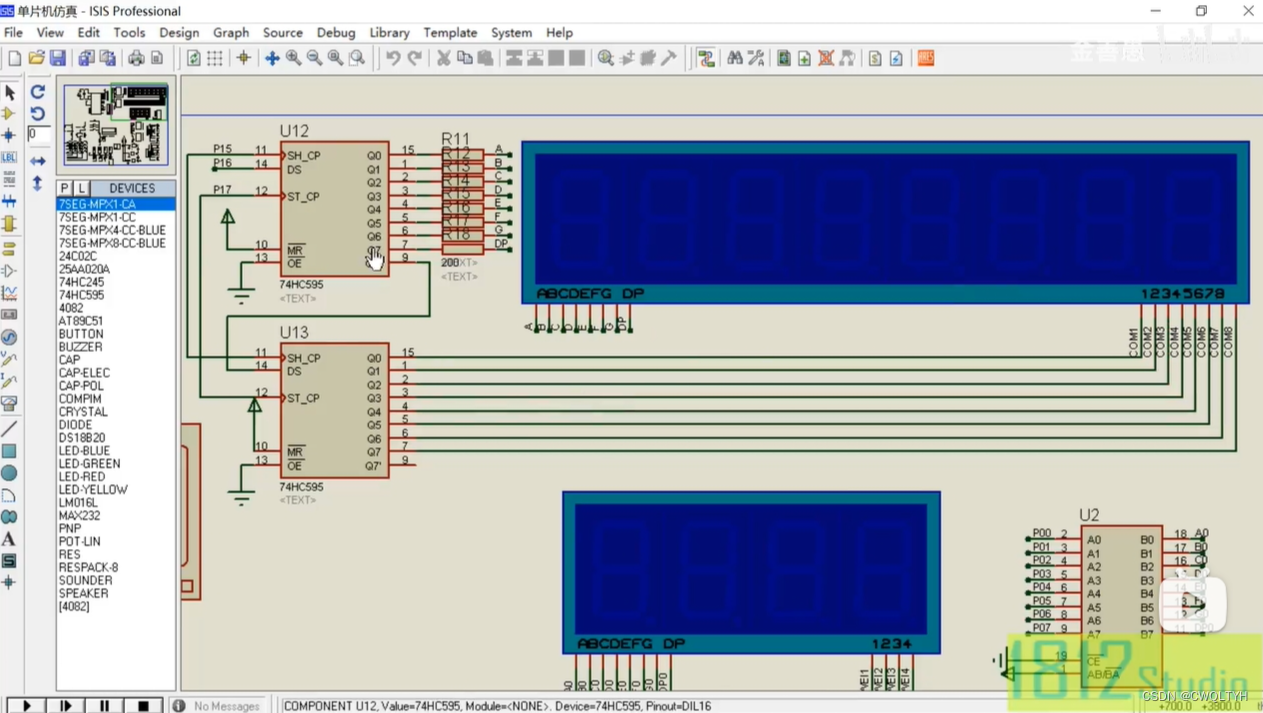The height and width of the screenshot is (713, 1263).
Task: Click the rotate clockwise icon
Action: [38, 92]
